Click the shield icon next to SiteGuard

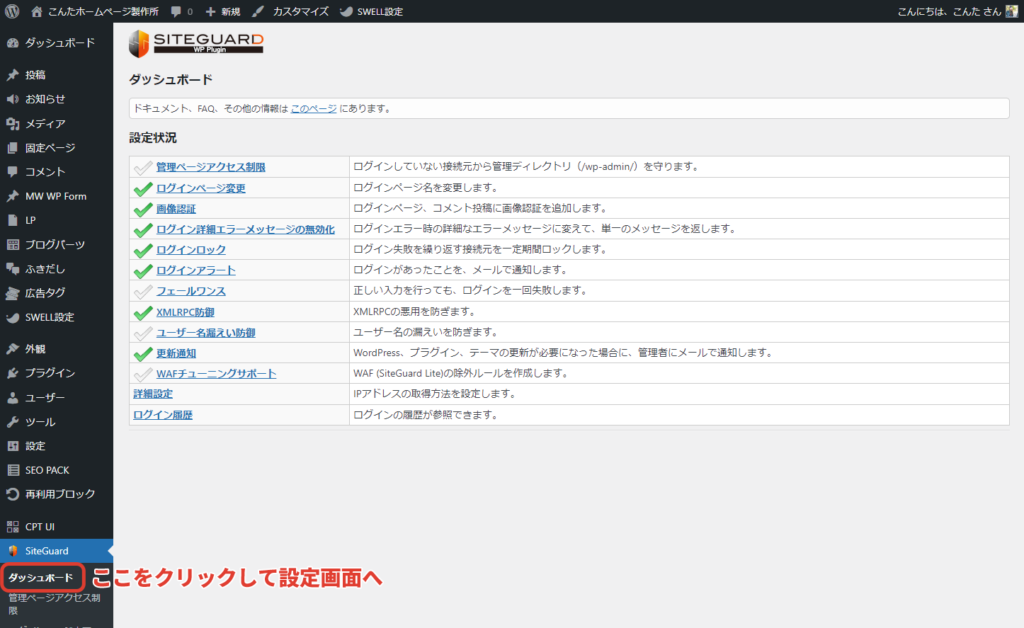pyautogui.click(x=12, y=551)
